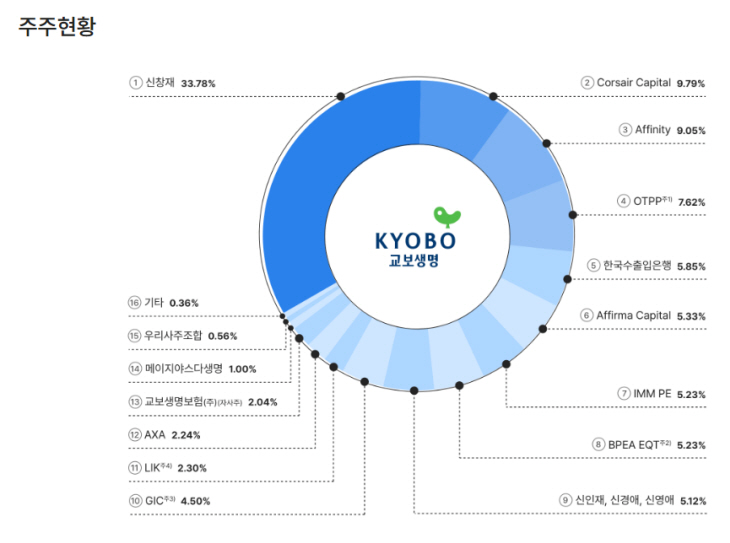Click the circled number 3 beside Affinity

[625, 130]
